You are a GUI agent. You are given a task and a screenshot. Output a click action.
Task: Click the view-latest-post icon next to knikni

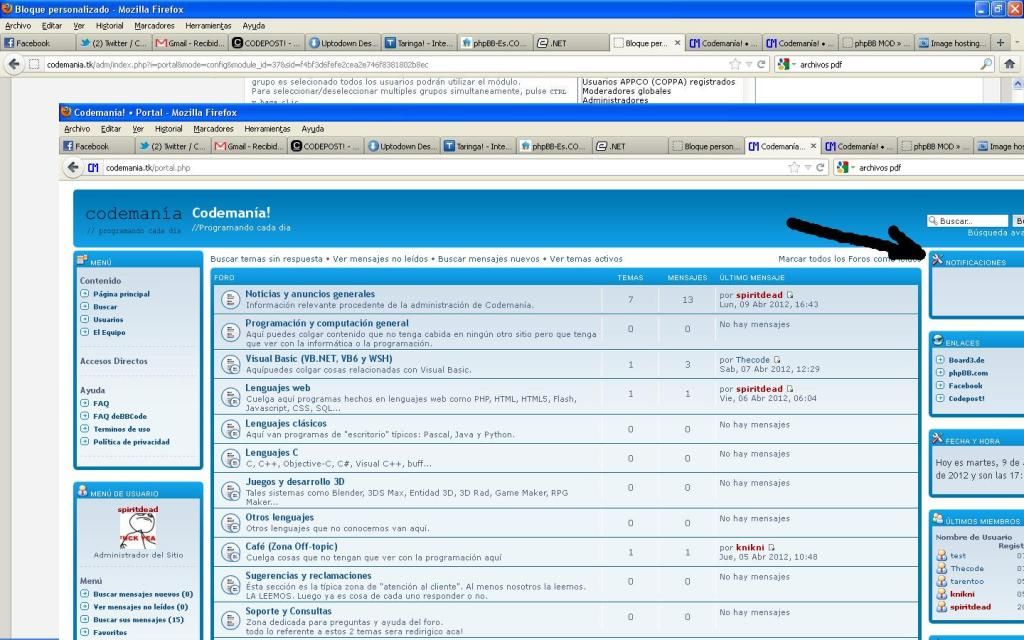771,547
